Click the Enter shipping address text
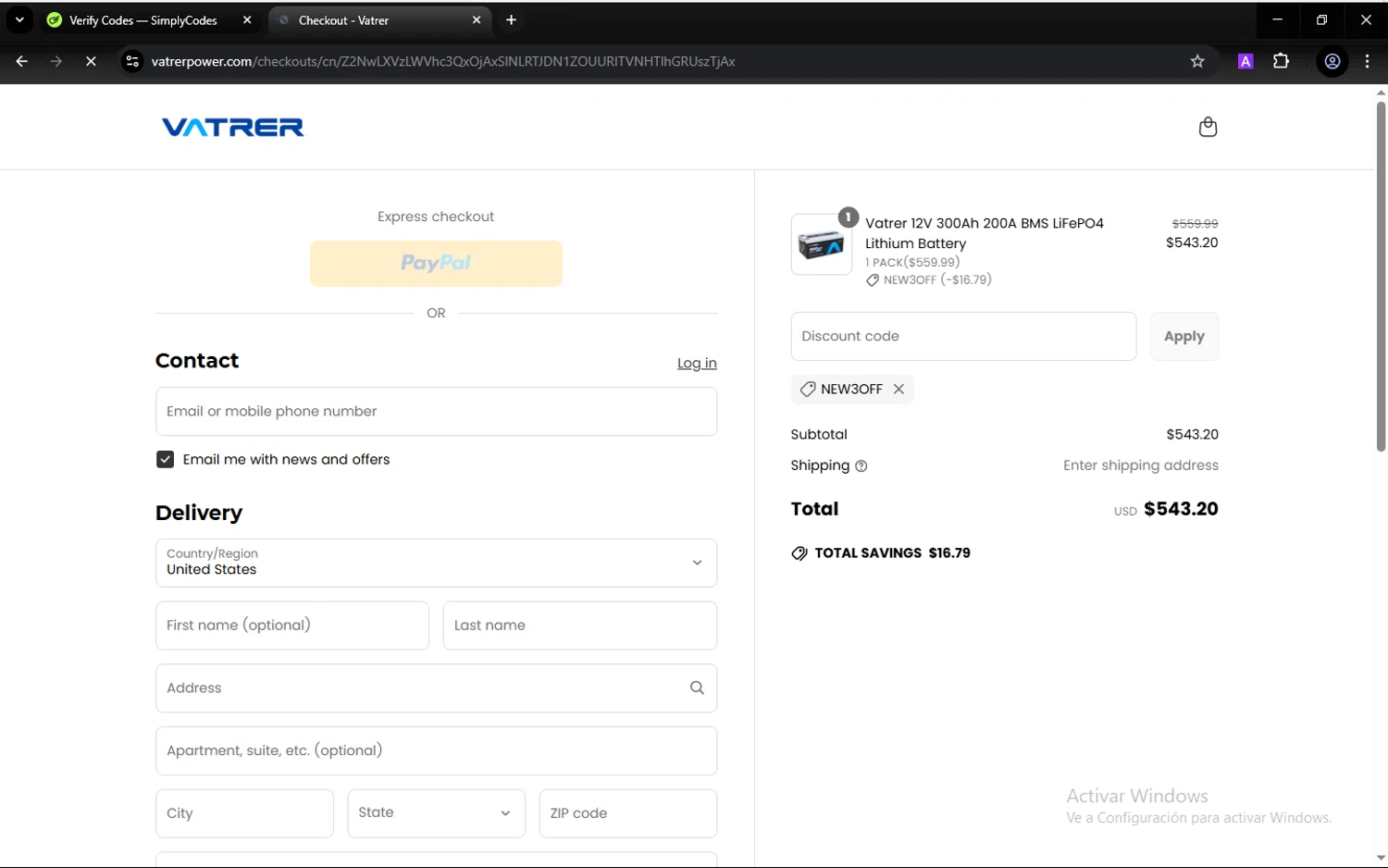The width and height of the screenshot is (1388, 868). click(1141, 465)
